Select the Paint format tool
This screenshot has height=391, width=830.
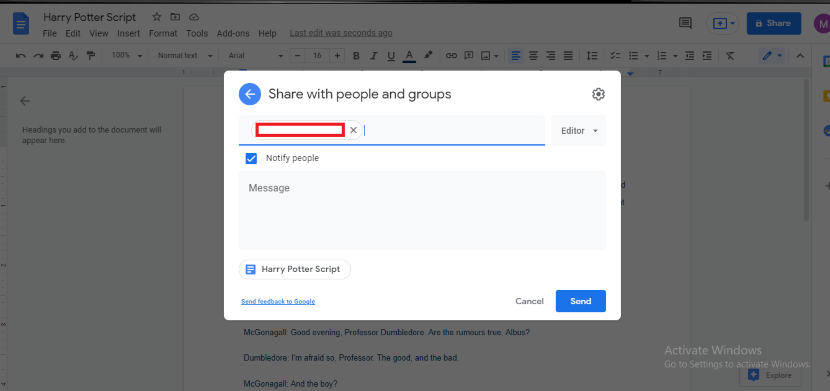point(91,56)
